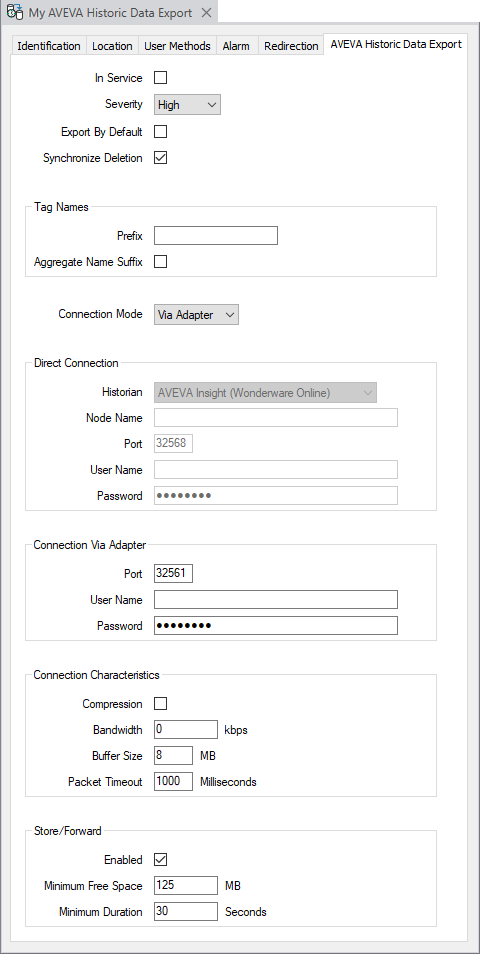Enable the In Service checkbox

click(x=161, y=78)
